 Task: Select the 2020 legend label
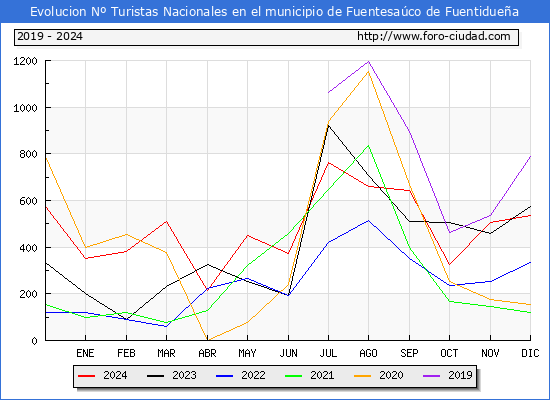coord(391,375)
